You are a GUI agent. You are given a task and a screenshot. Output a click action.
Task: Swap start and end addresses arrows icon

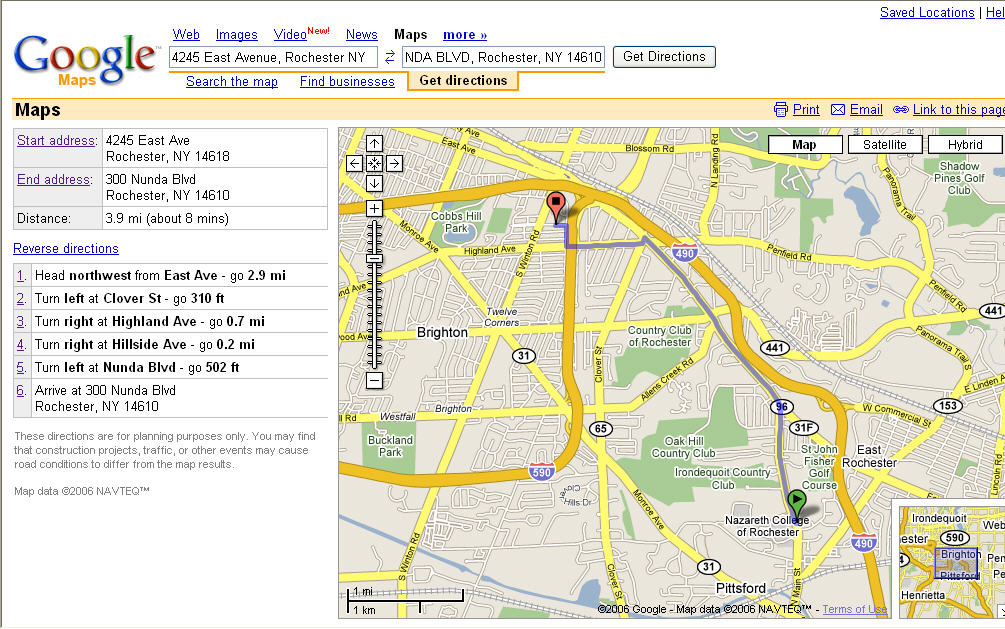(390, 57)
